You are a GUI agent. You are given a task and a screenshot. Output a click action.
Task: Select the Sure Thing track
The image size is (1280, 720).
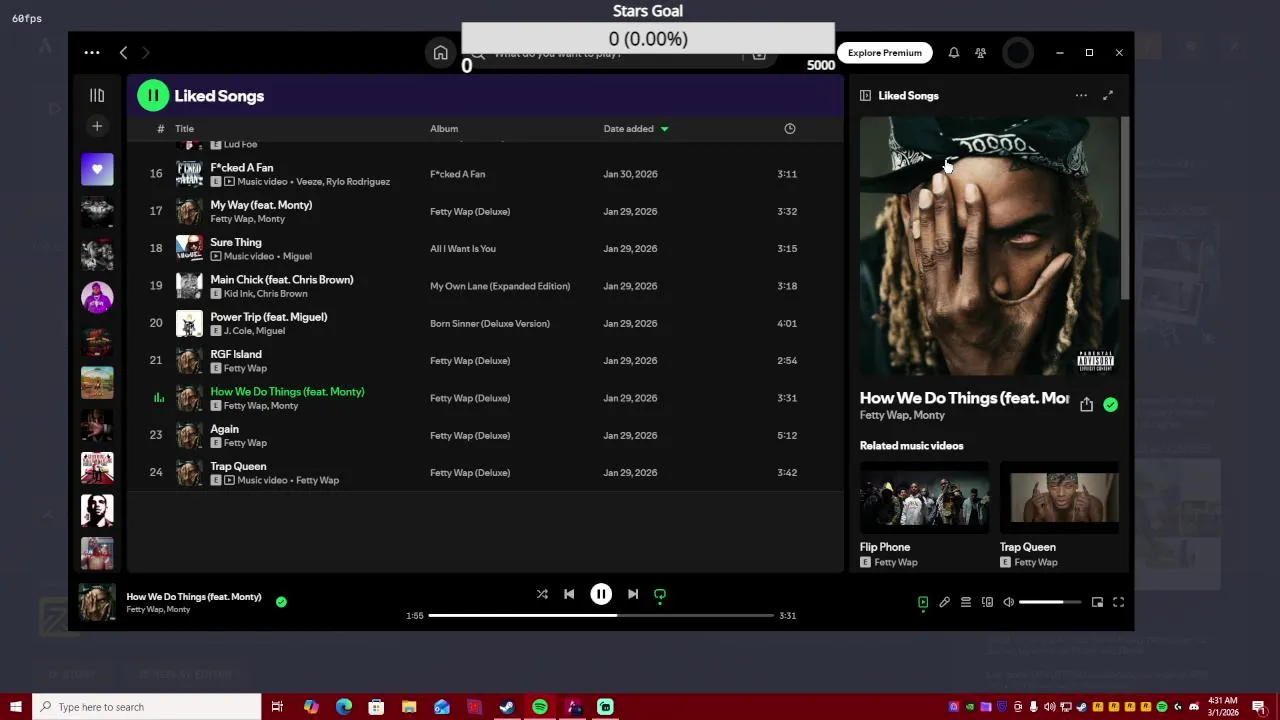[485, 249]
